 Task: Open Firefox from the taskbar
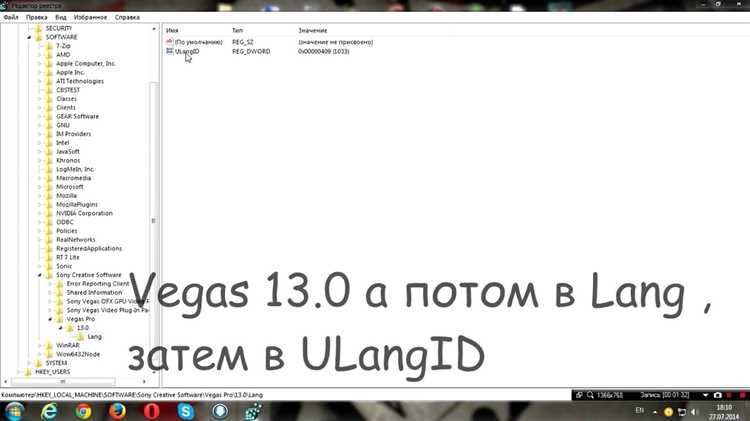(x=117, y=411)
